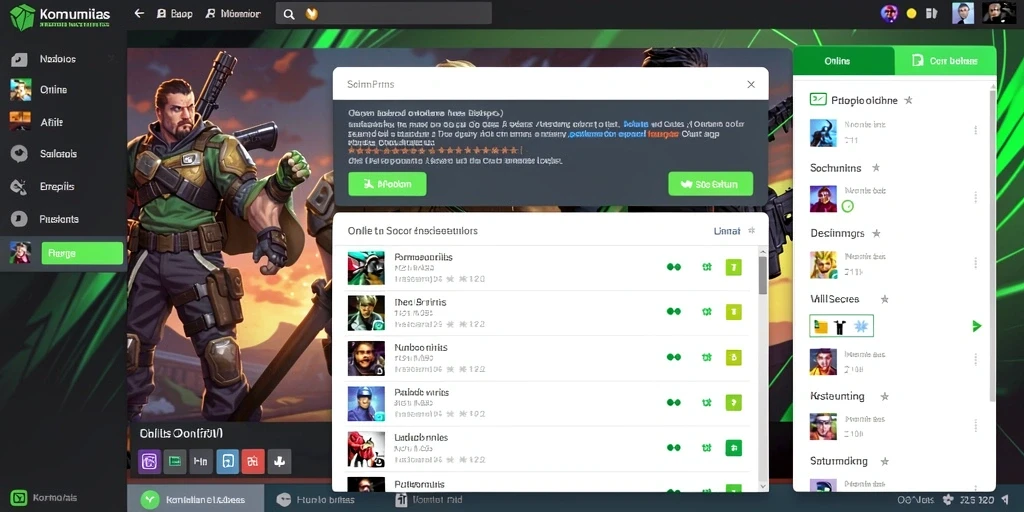Open three-dot menu of first Ptoploolidhne user
This screenshot has height=512, width=1024.
pyautogui.click(x=975, y=130)
